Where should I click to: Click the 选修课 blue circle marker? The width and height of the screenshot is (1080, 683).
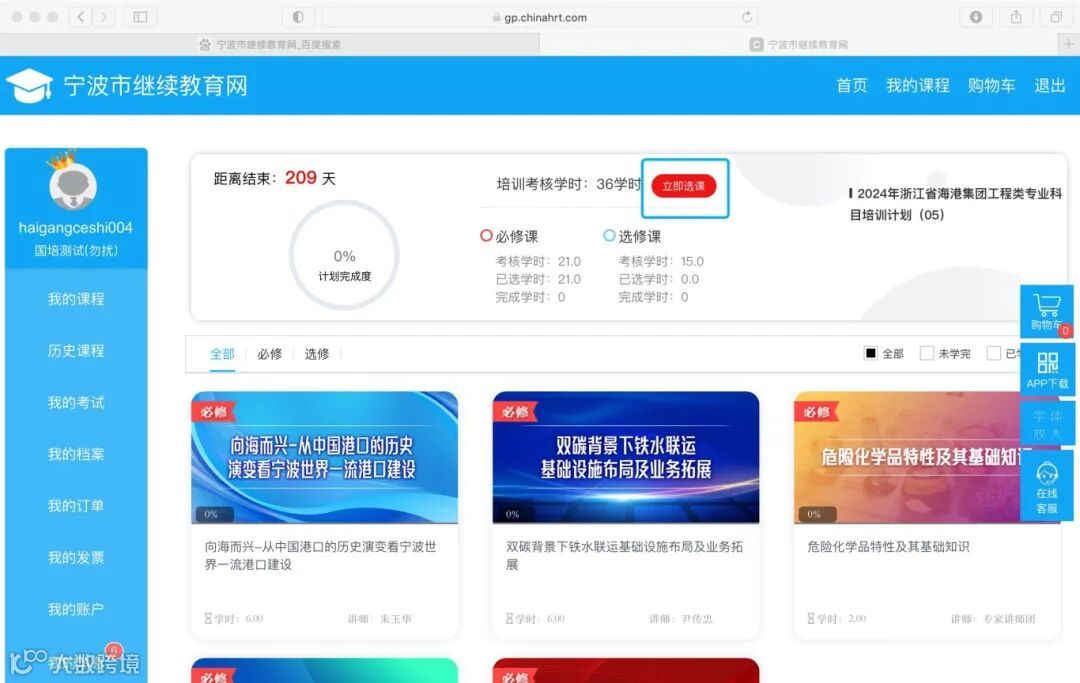[609, 235]
